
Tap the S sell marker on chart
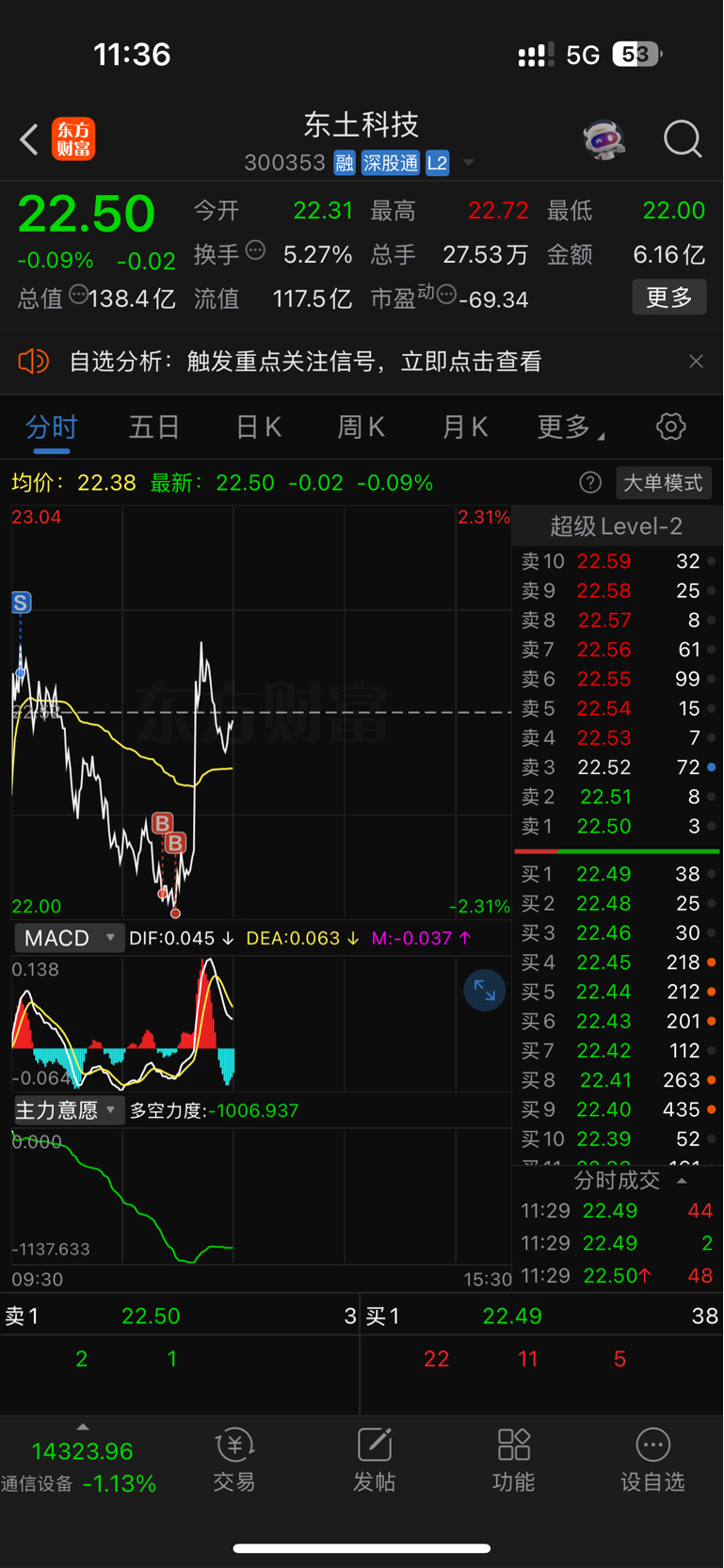click(x=21, y=603)
